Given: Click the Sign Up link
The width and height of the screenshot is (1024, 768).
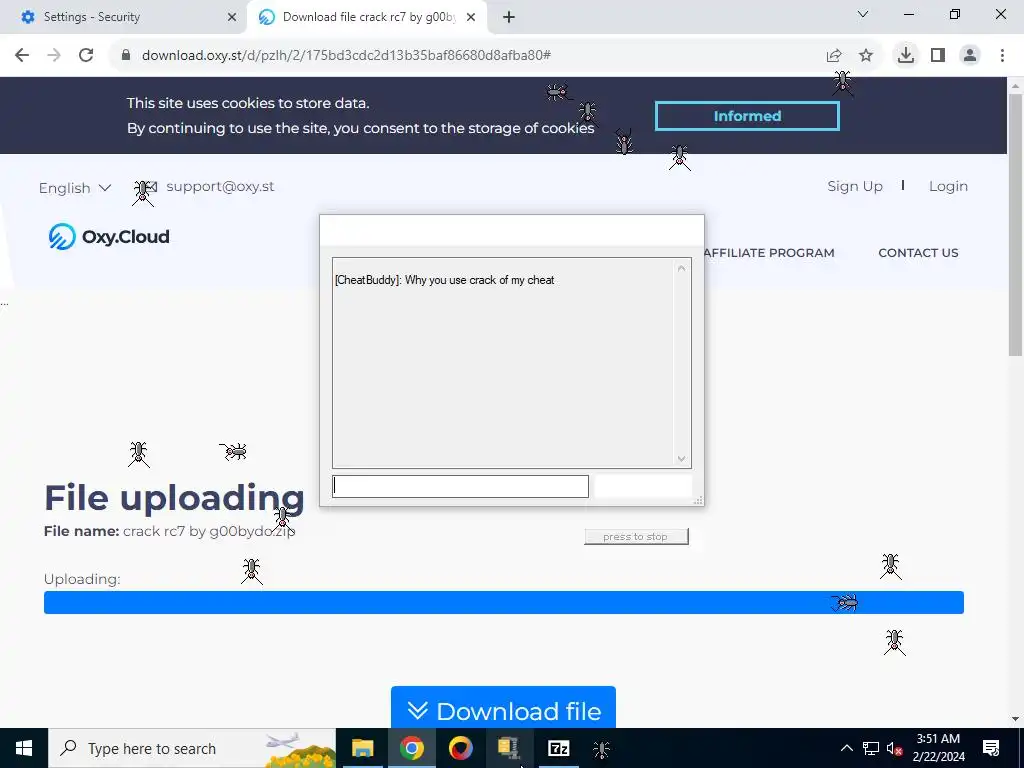Looking at the screenshot, I should [x=855, y=187].
